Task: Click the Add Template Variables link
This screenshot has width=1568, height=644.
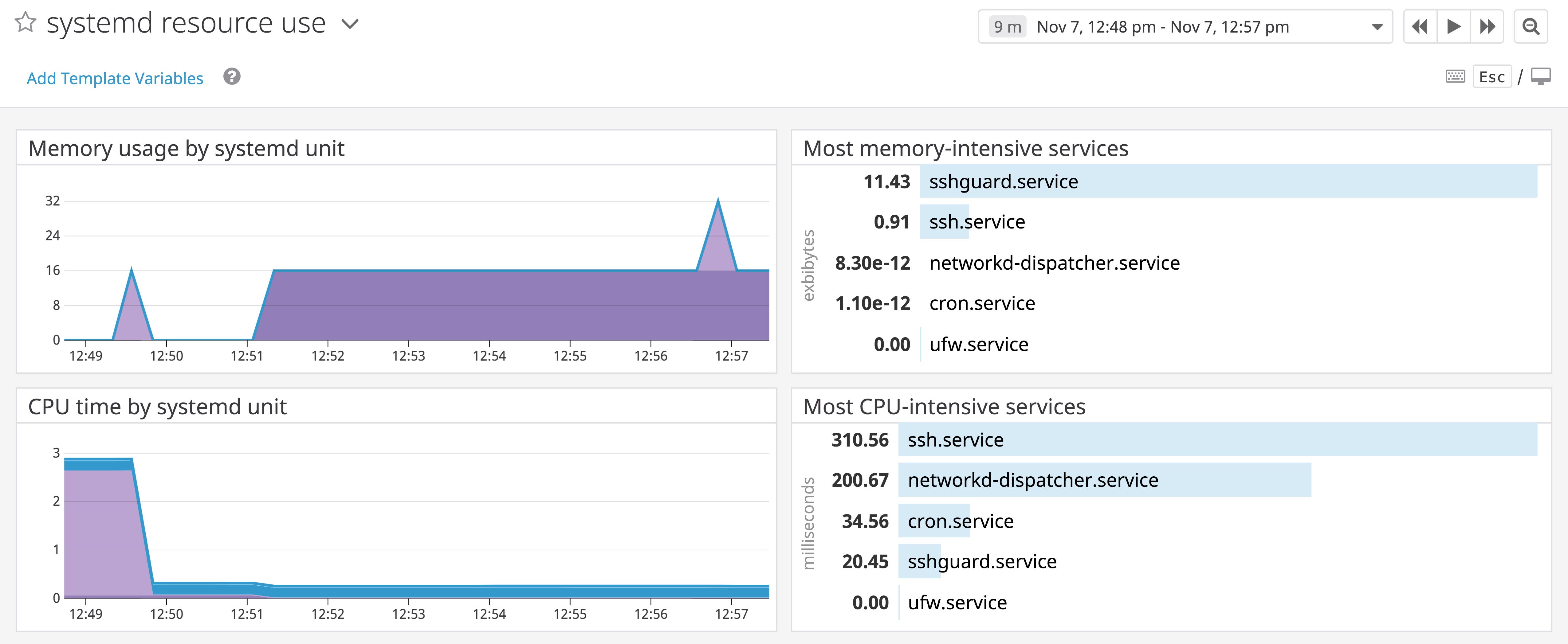Action: pos(115,78)
